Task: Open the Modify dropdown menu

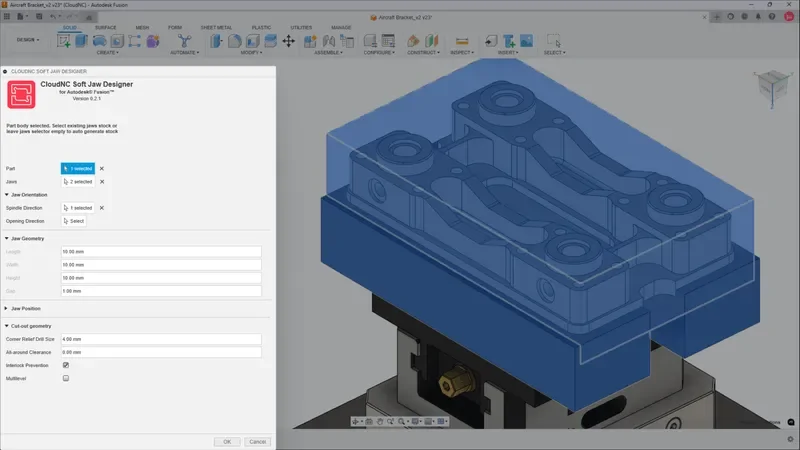Action: 251,53
